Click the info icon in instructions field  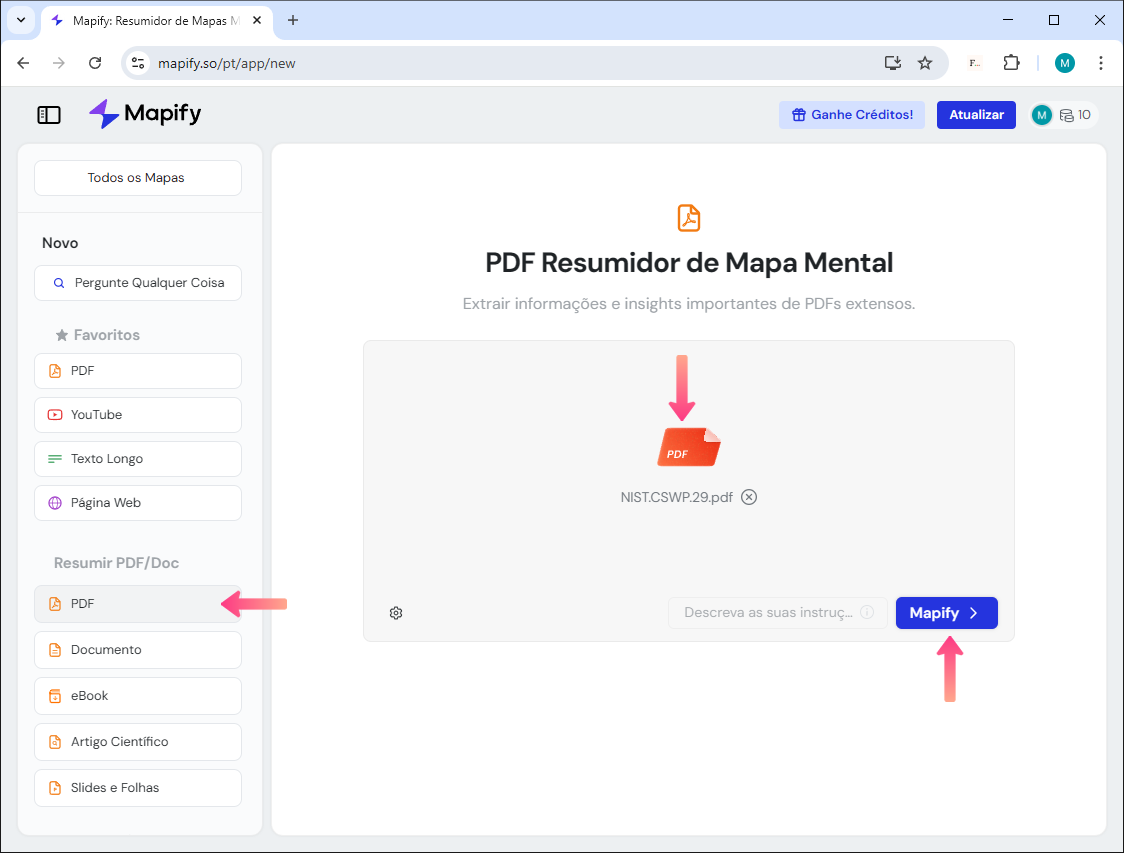click(x=867, y=612)
